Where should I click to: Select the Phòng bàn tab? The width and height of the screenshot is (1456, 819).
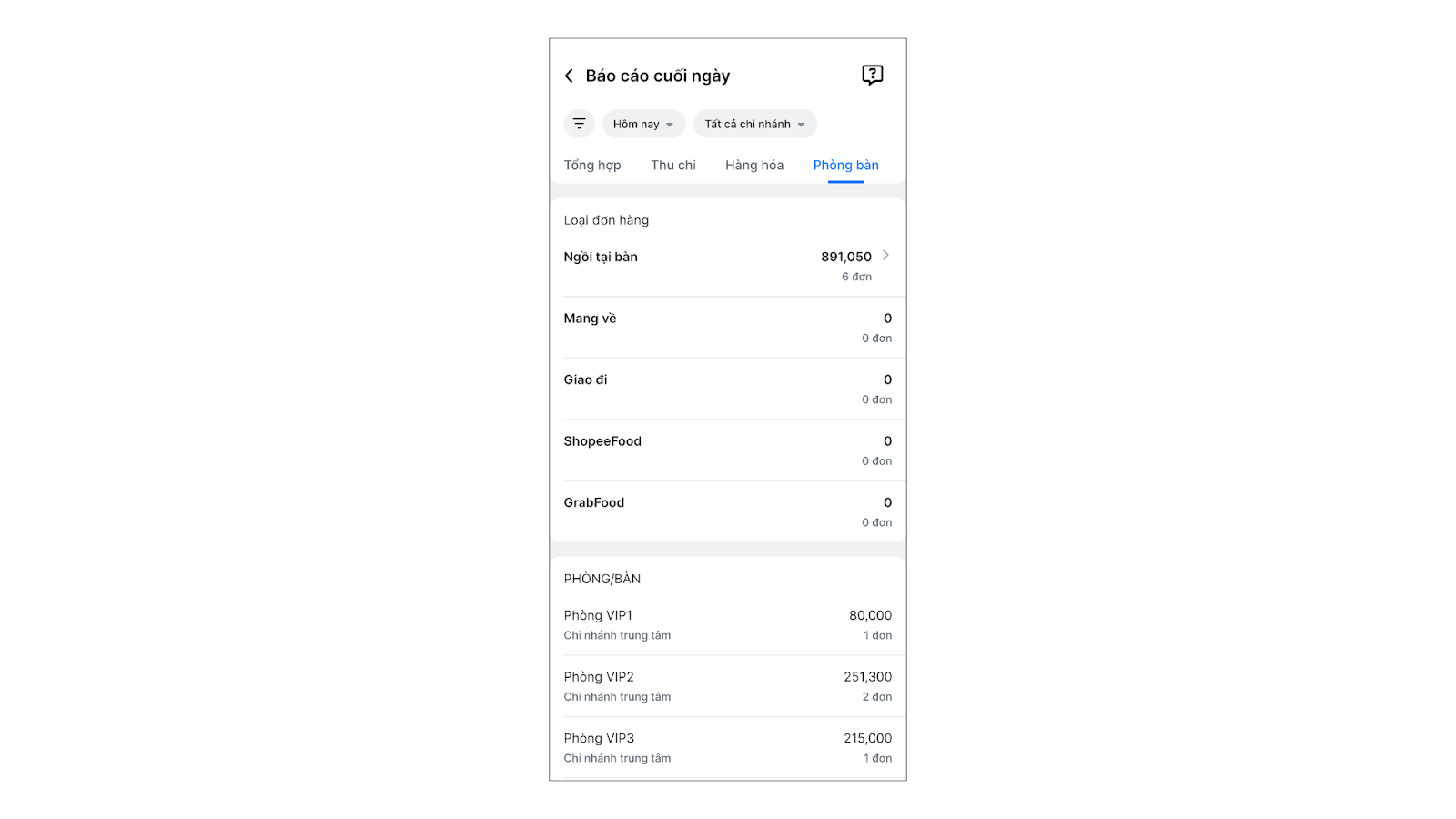click(846, 165)
